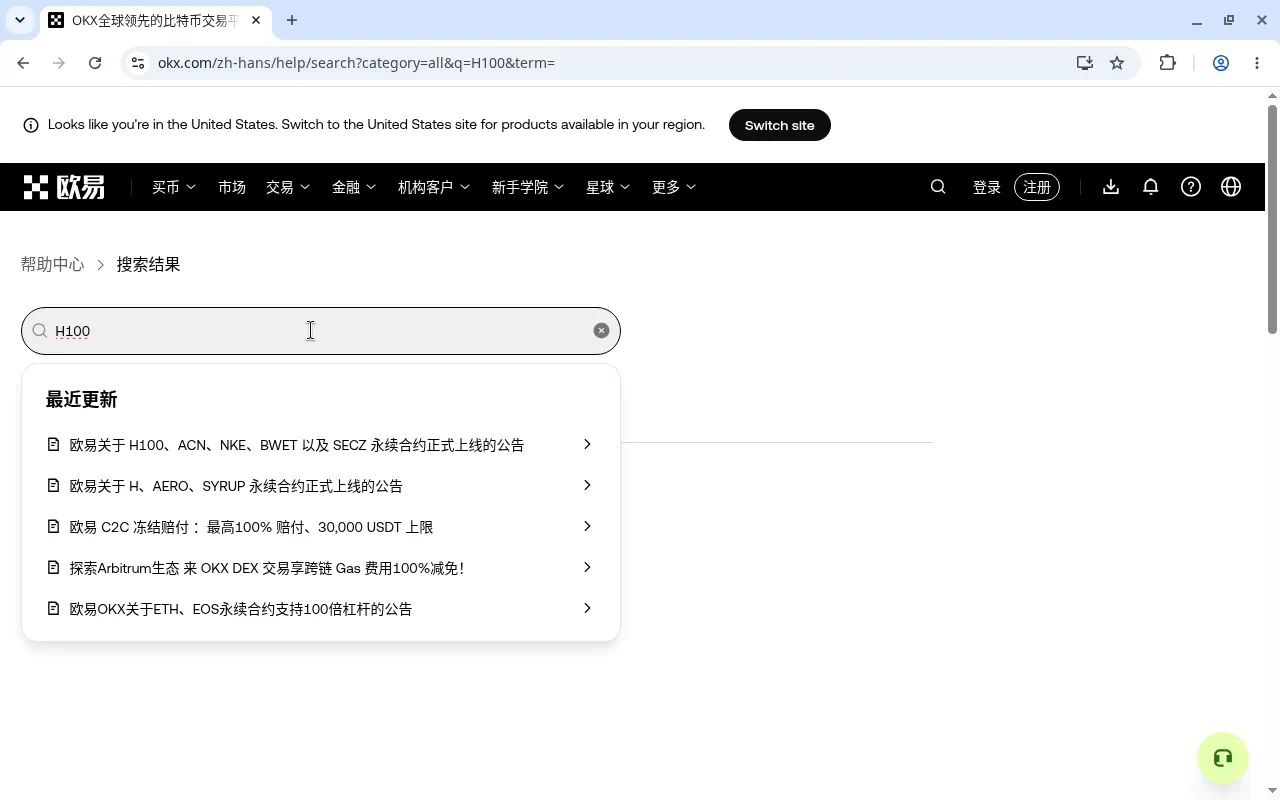Open C2C 冻结赔付 article
Screen dimensions: 1280x800
tap(320, 527)
